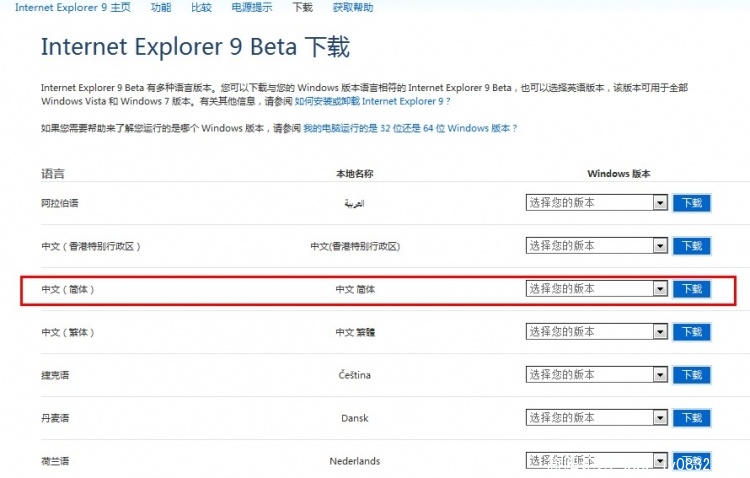Download the 中文（简体）version
Viewport: 750px width, 478px height.
(692, 289)
